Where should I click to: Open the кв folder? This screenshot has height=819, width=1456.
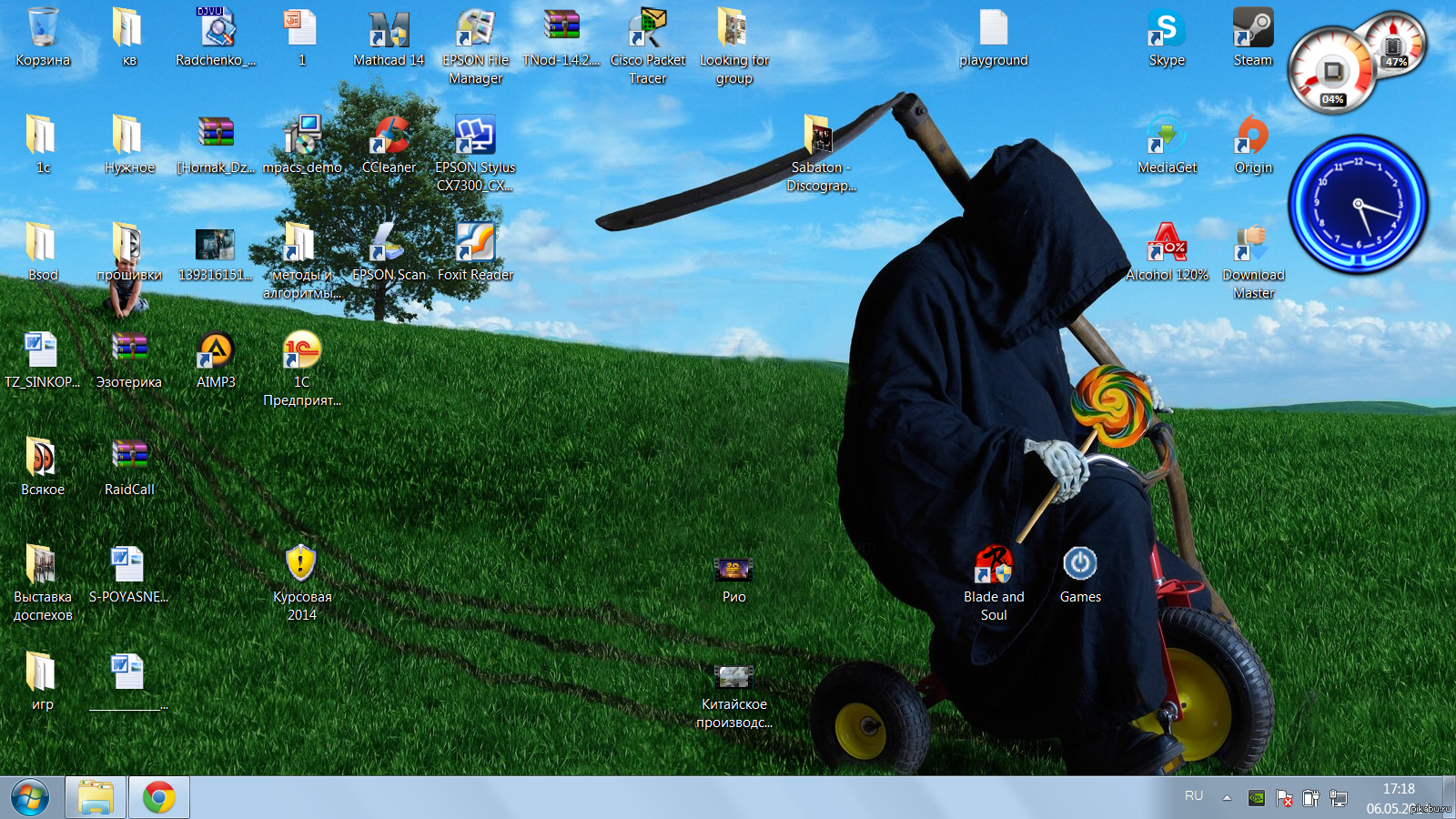(129, 38)
